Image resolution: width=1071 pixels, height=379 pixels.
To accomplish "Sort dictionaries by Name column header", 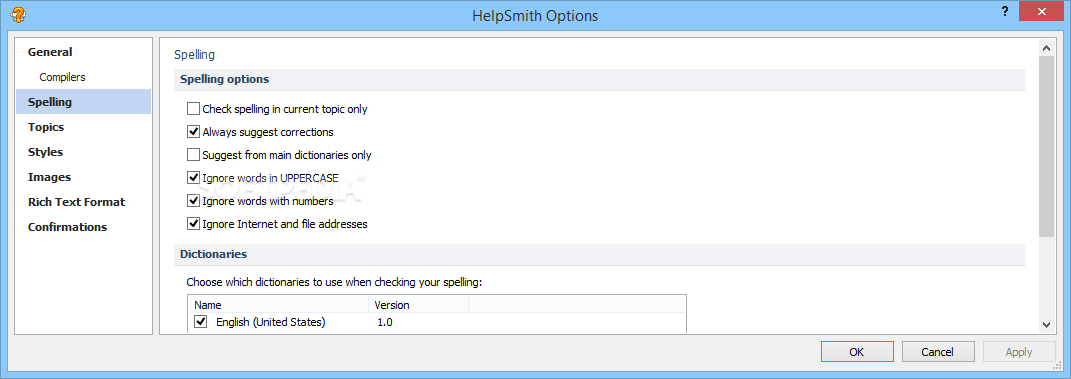I will coord(278,305).
